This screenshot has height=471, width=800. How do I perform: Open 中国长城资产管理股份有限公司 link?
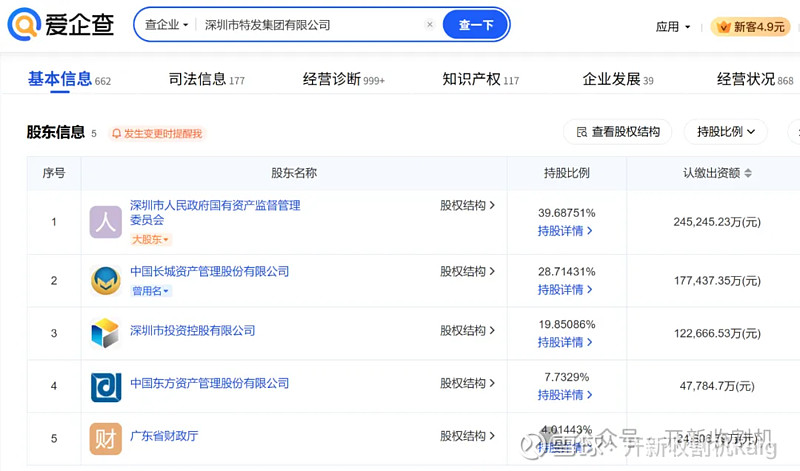click(x=209, y=271)
